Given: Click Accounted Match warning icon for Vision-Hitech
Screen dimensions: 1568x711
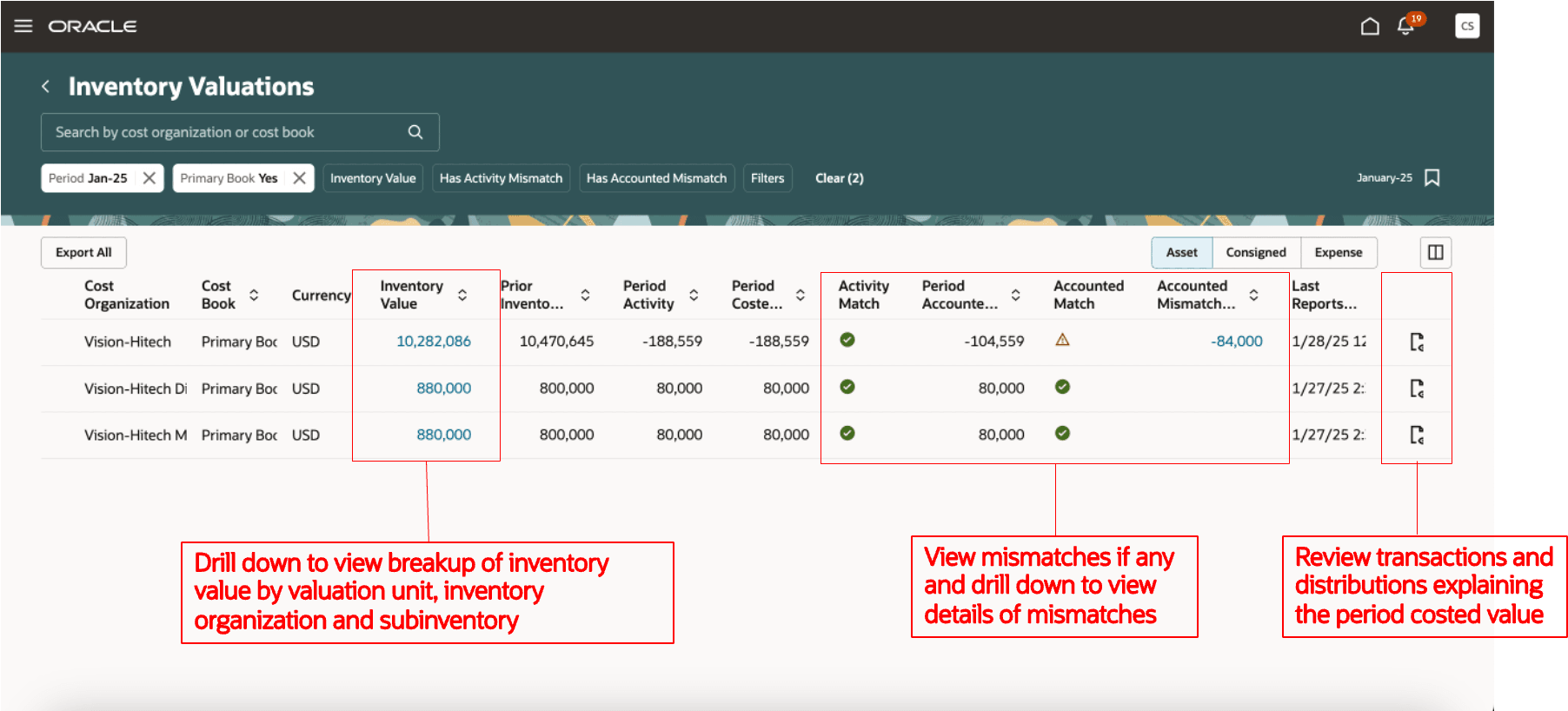Looking at the screenshot, I should [x=1062, y=340].
